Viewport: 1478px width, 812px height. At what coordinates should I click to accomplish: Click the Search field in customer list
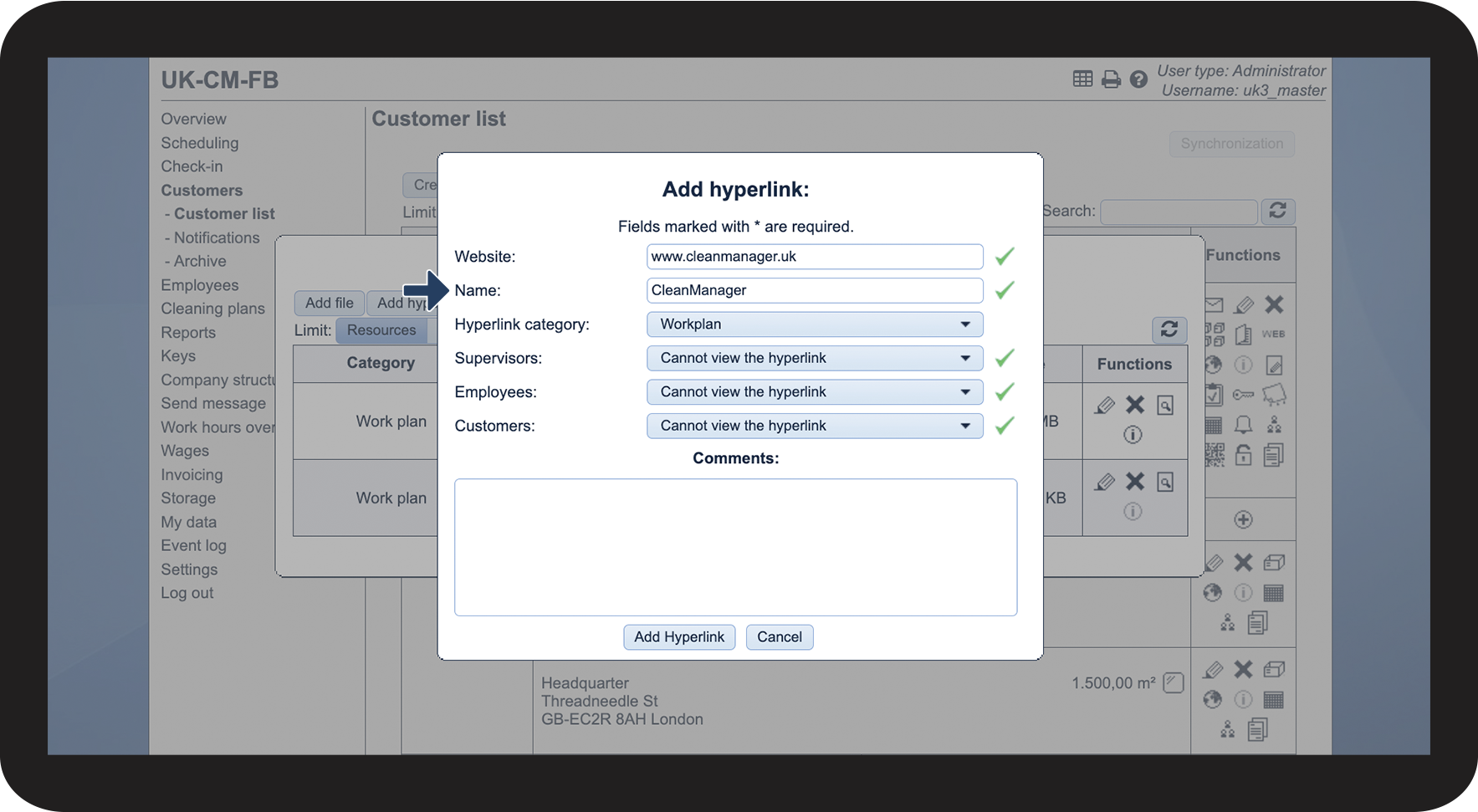tap(1179, 212)
